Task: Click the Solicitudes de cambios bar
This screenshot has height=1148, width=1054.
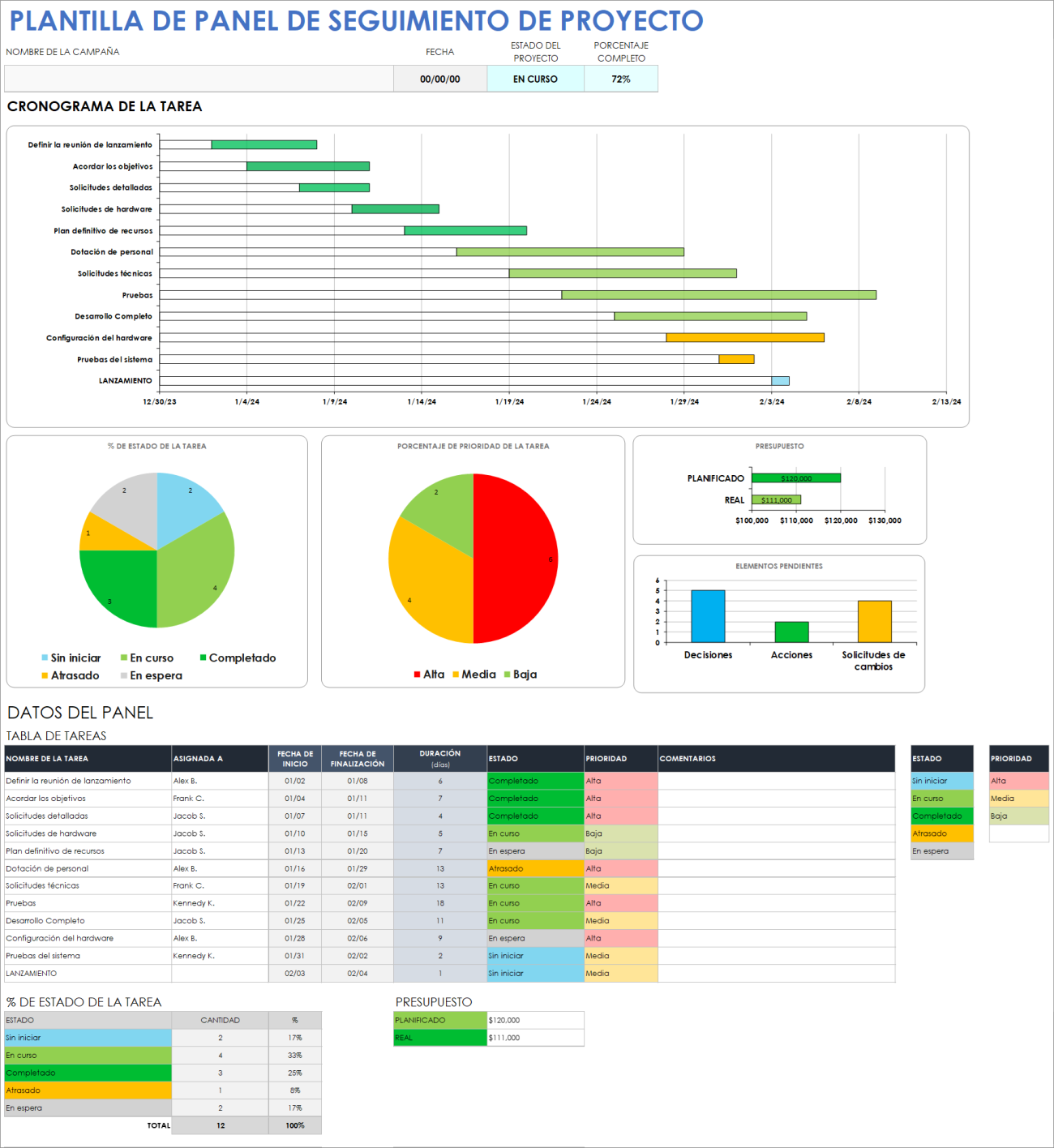Action: point(873,620)
